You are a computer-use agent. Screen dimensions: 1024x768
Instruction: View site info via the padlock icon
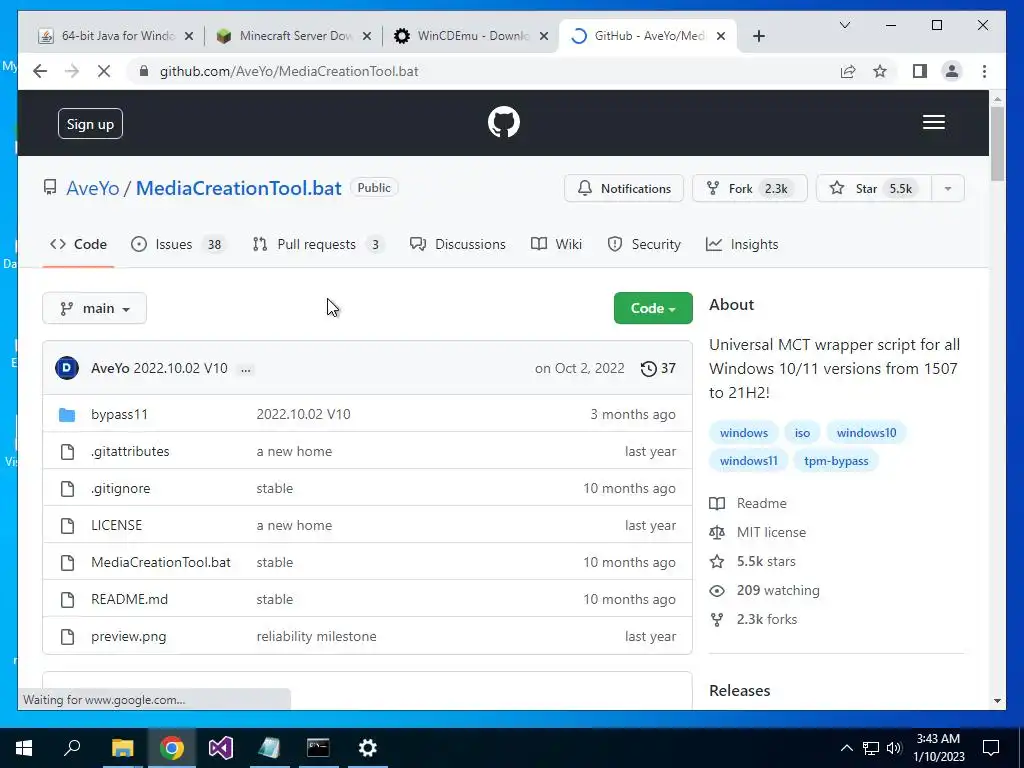point(144,71)
